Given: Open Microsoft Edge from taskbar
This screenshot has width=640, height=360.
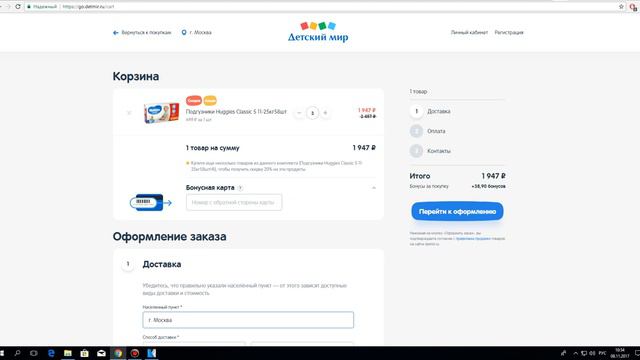Looking at the screenshot, I should (x=51, y=353).
